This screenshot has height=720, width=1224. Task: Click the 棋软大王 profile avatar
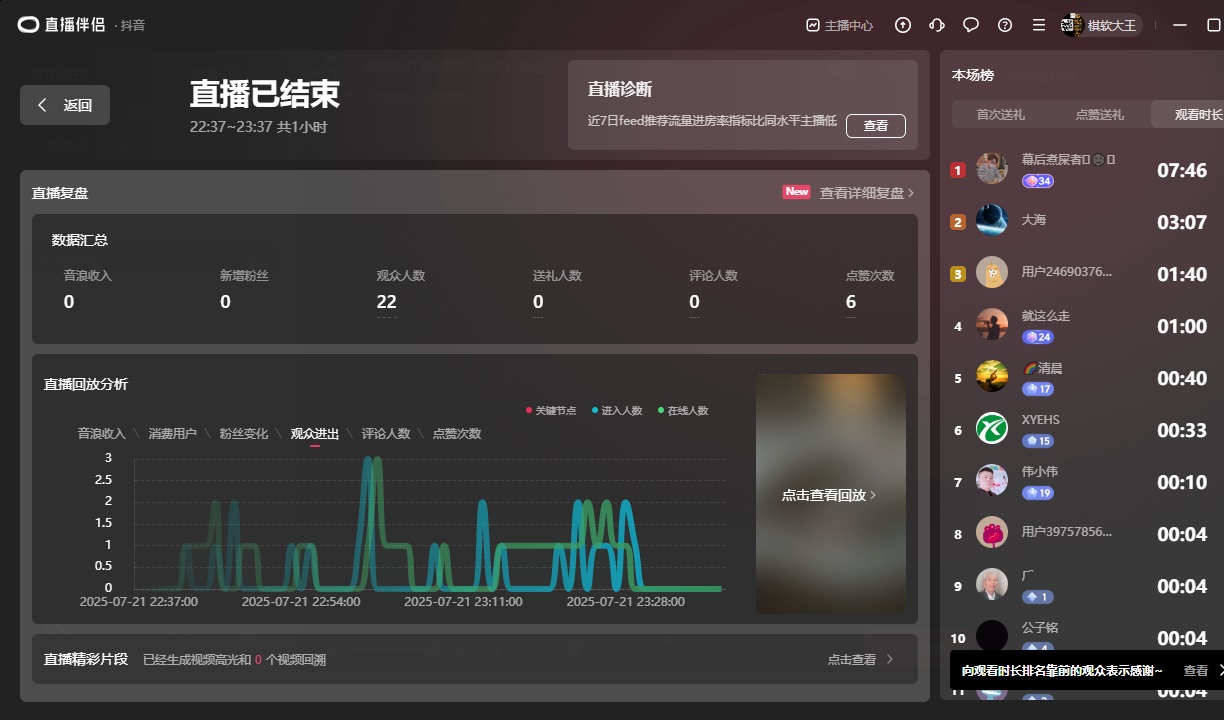(1073, 25)
